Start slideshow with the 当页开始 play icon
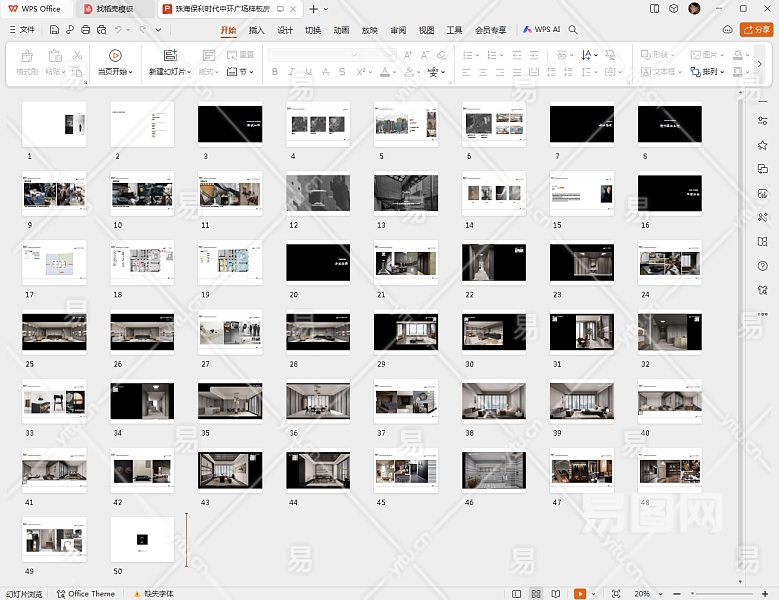Screen dimensions: 779x600 click(115, 56)
